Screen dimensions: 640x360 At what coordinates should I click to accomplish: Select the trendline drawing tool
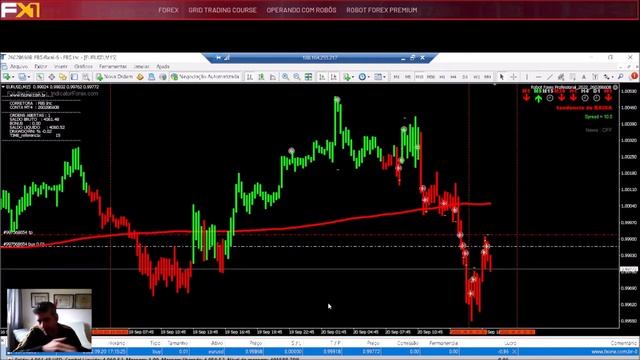(550, 77)
